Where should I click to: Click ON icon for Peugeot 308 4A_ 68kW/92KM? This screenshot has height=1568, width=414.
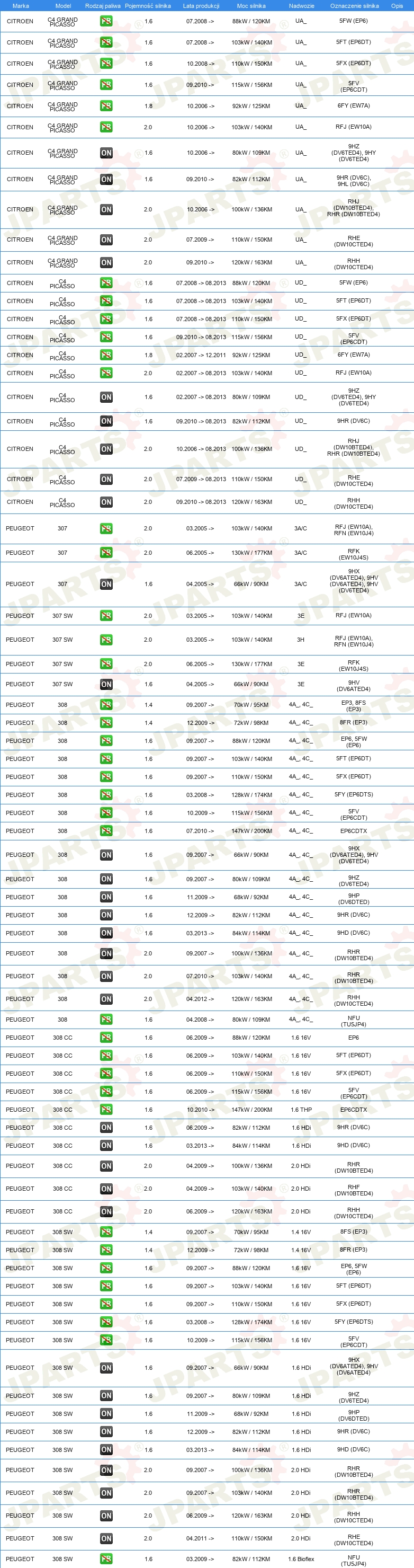(106, 897)
